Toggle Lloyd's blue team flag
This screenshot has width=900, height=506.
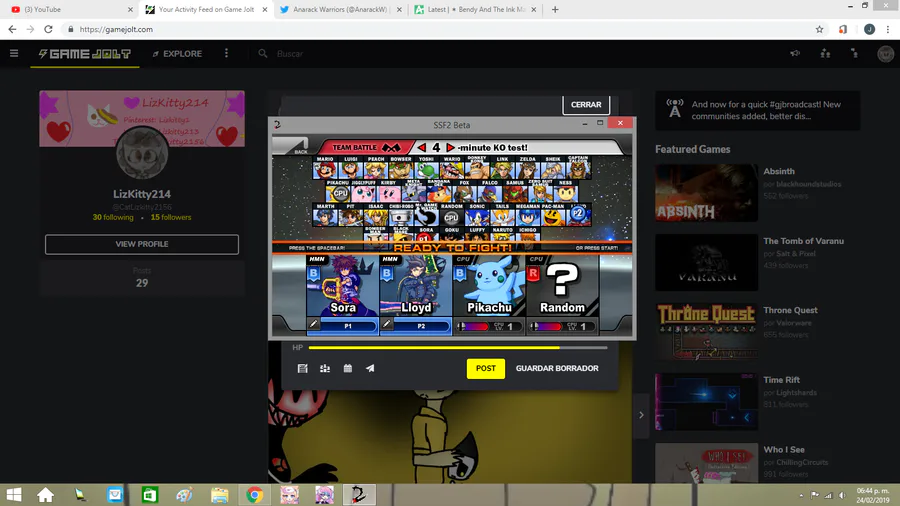pyautogui.click(x=387, y=274)
